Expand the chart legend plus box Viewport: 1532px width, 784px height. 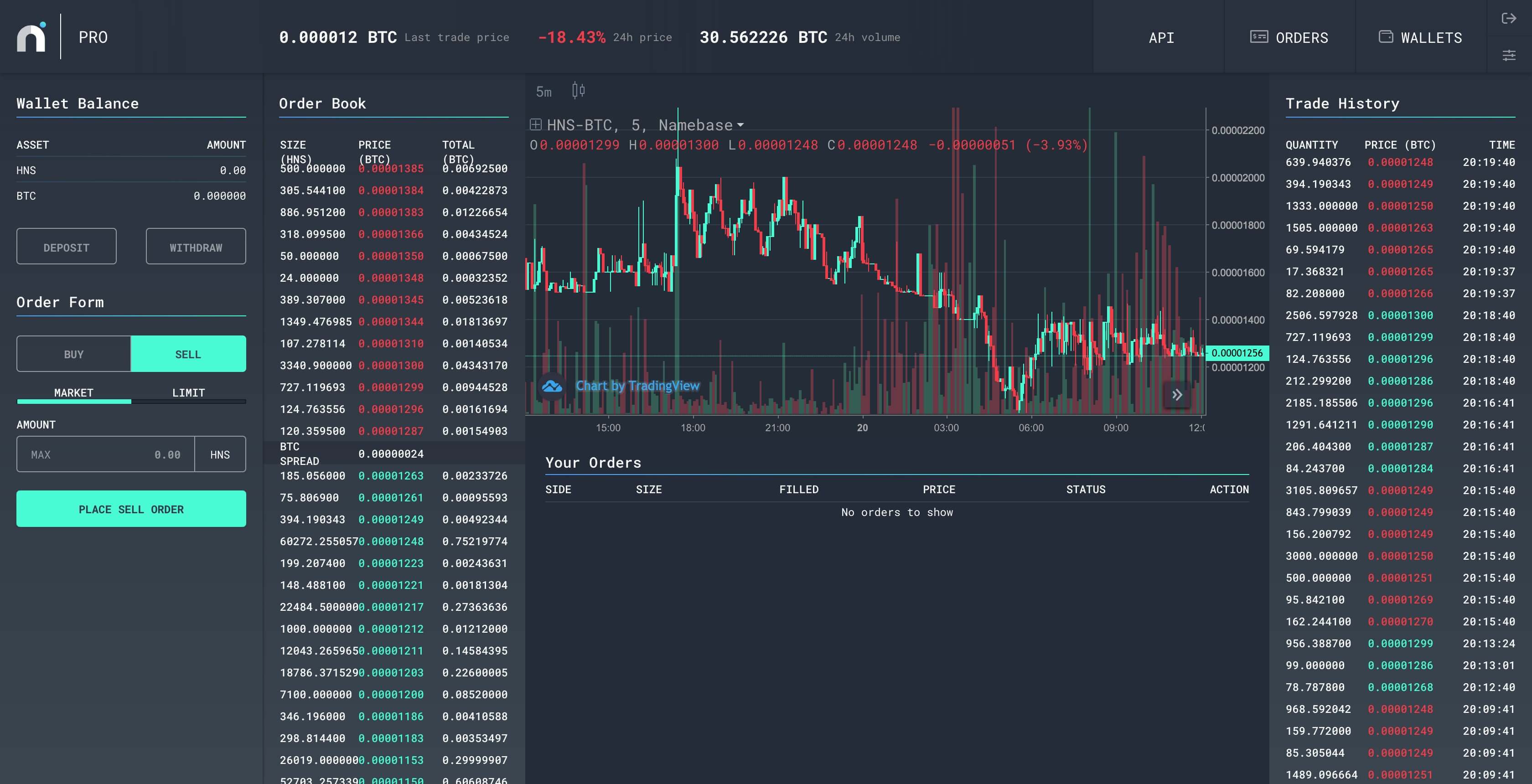point(535,125)
